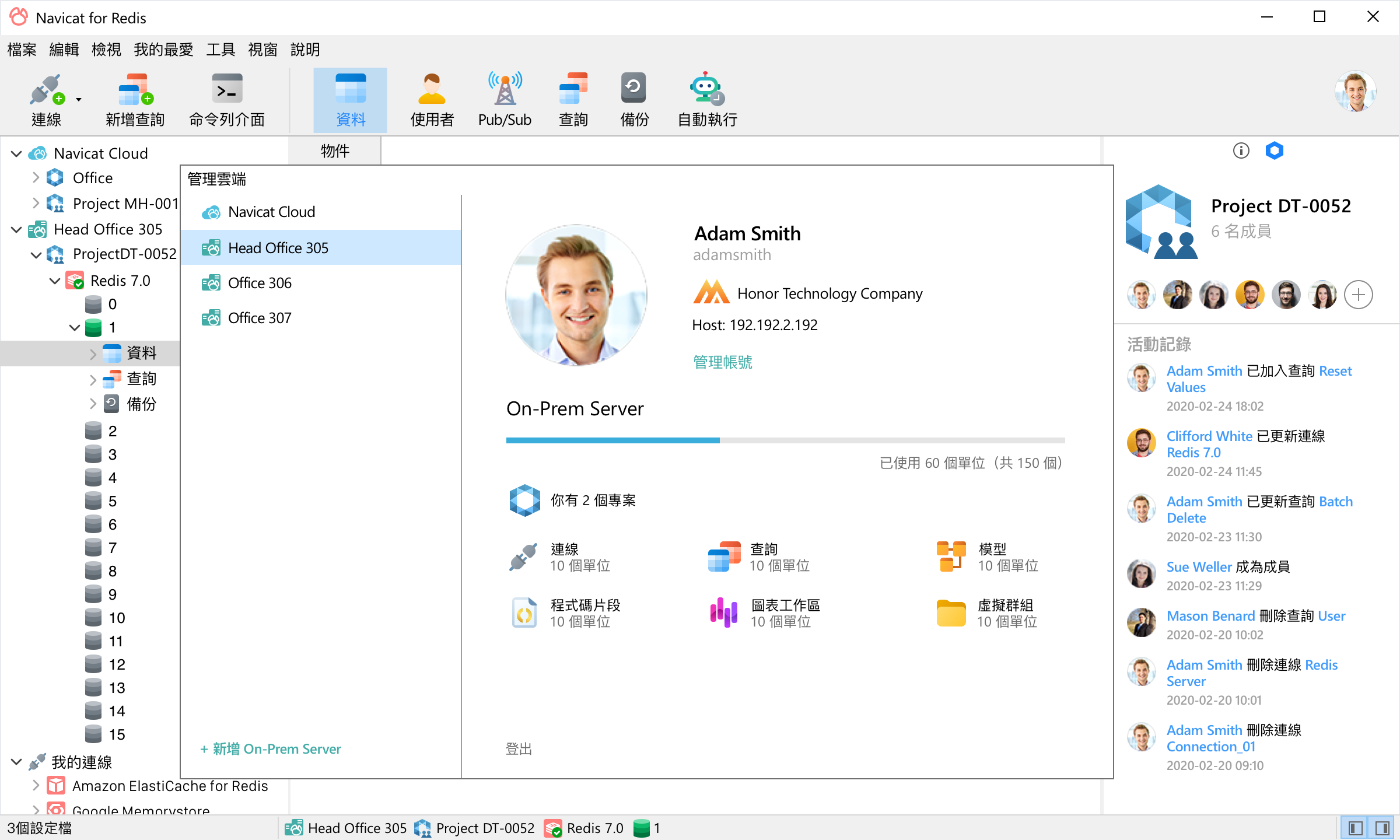Click the 查詢 toolbar icon
1400x840 pixels.
(573, 98)
